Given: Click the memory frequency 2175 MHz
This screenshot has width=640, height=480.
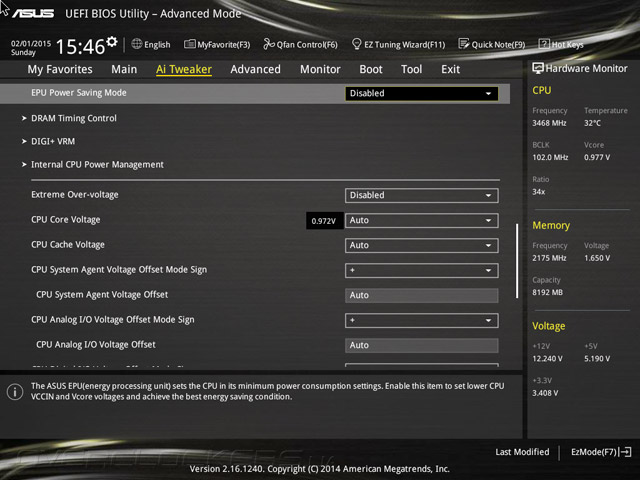Looking at the screenshot, I should click(x=549, y=258).
